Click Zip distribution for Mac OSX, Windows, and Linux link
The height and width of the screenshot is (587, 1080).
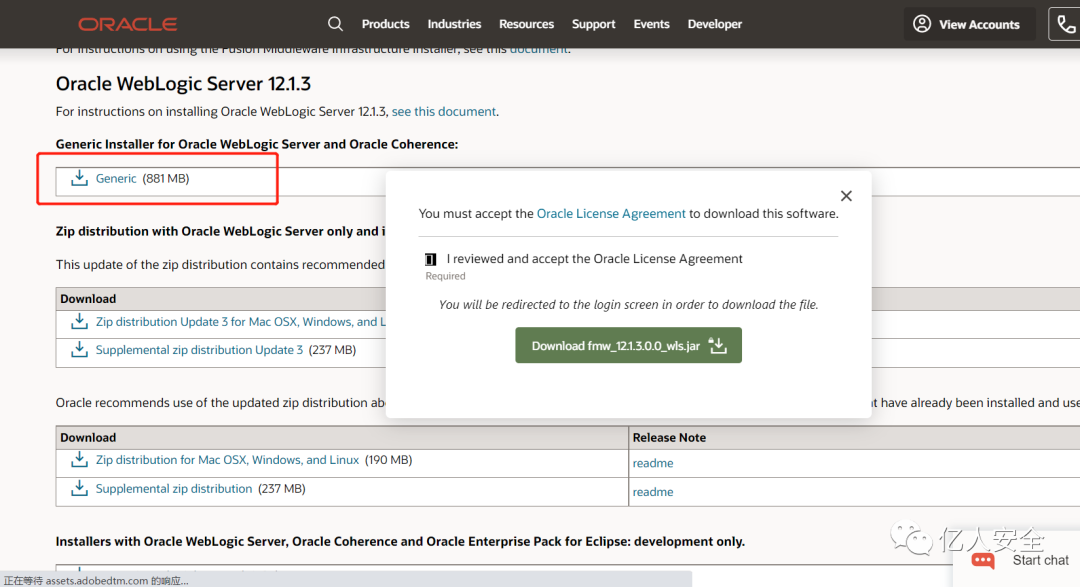227,460
